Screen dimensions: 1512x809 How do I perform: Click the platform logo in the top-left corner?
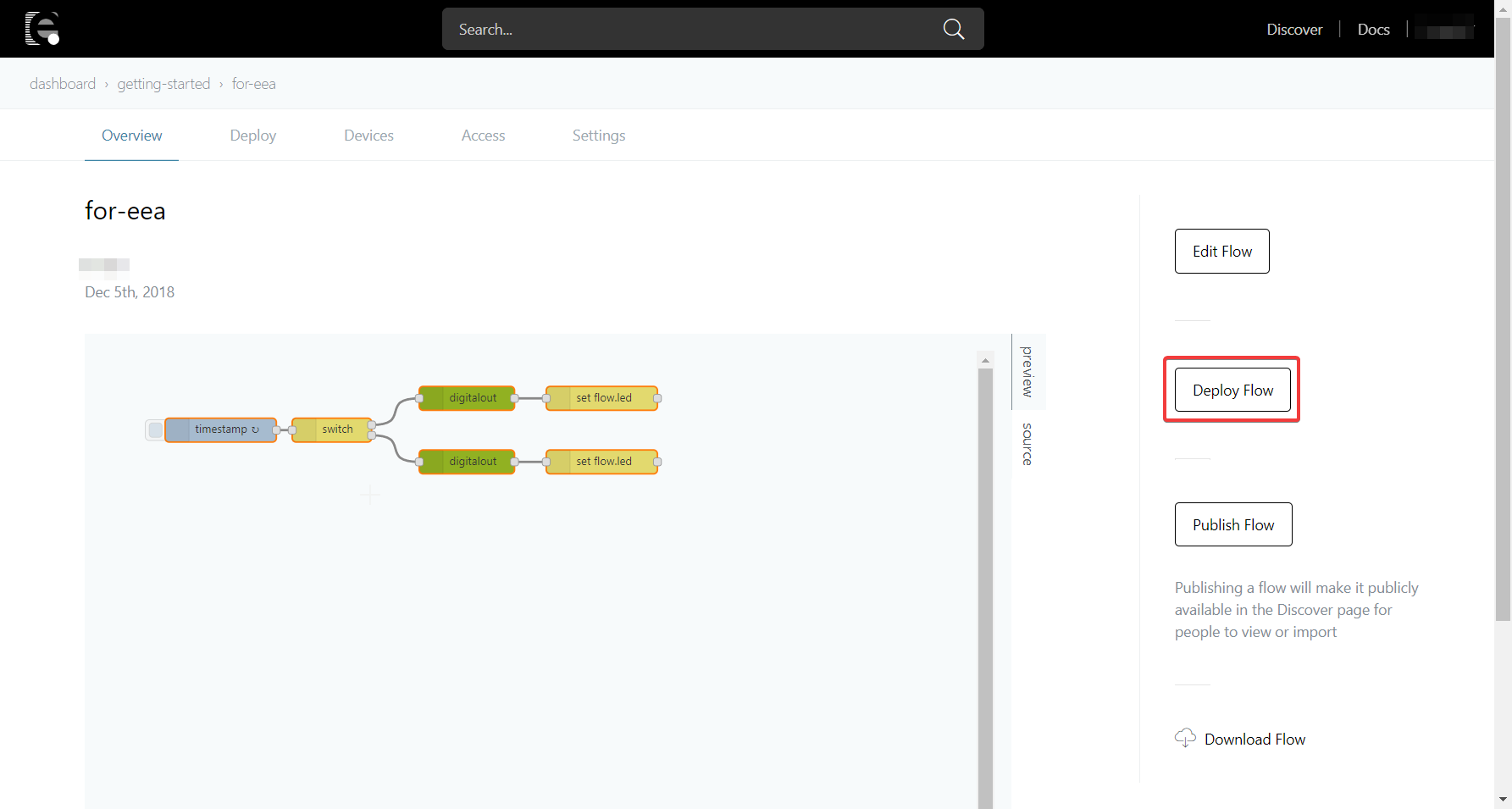coord(42,28)
